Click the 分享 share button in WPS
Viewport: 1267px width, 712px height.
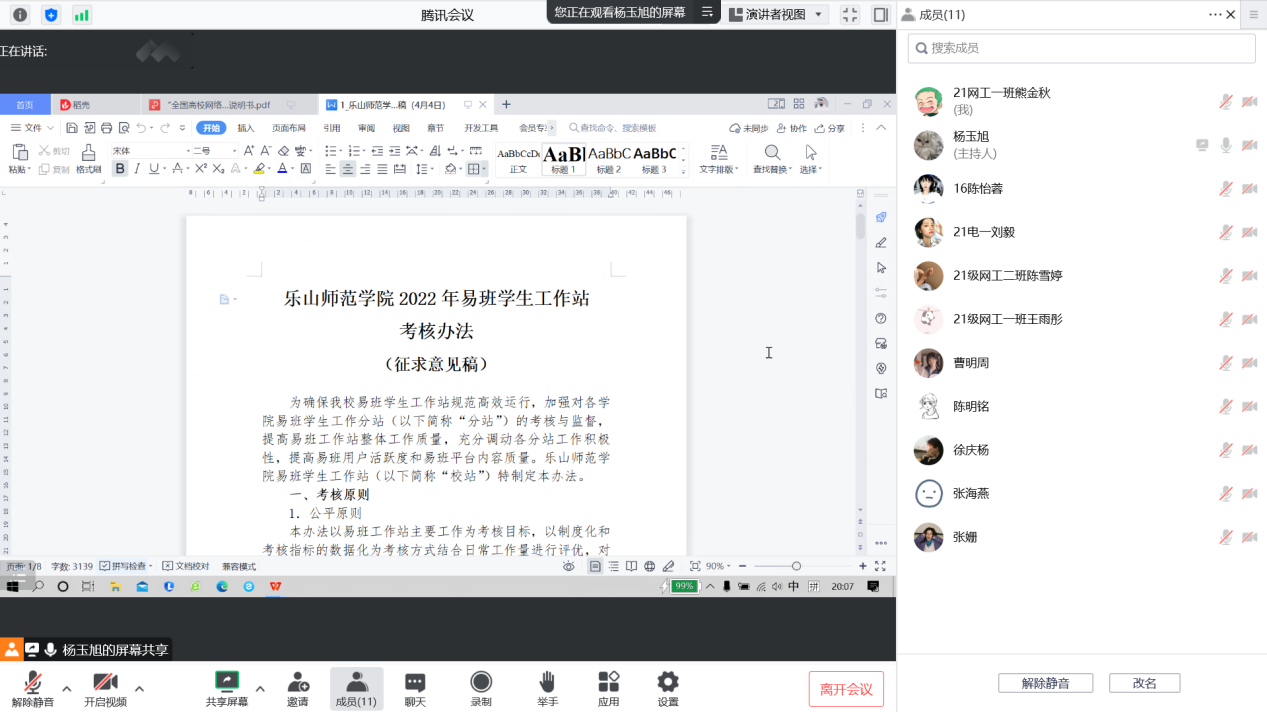(x=830, y=128)
